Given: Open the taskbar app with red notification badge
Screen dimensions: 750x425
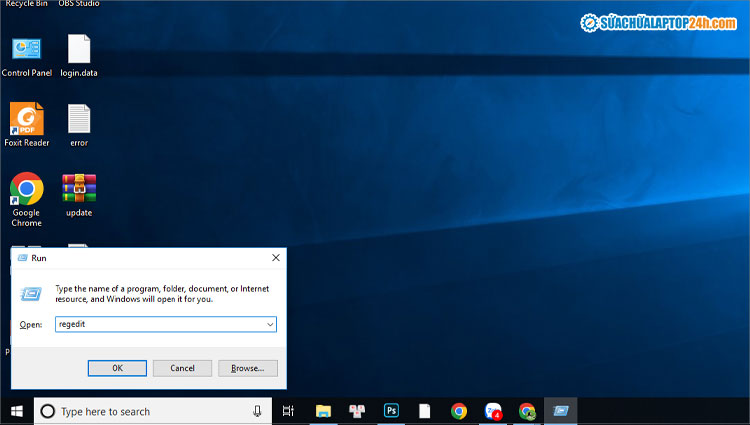Looking at the screenshot, I should [493, 411].
